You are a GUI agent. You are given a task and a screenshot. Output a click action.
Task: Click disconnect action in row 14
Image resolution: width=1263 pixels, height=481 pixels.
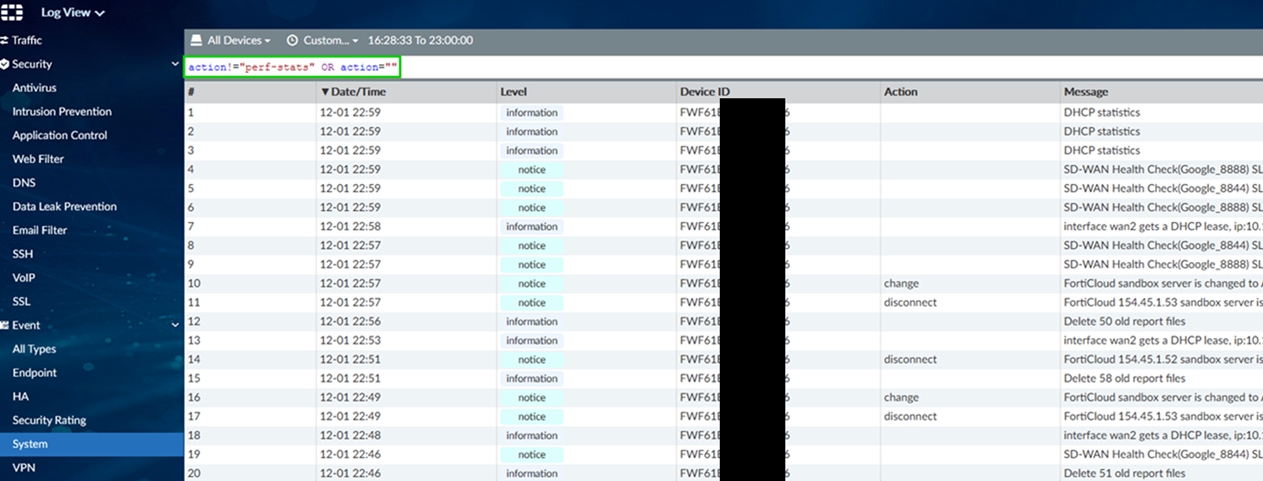[x=910, y=360]
